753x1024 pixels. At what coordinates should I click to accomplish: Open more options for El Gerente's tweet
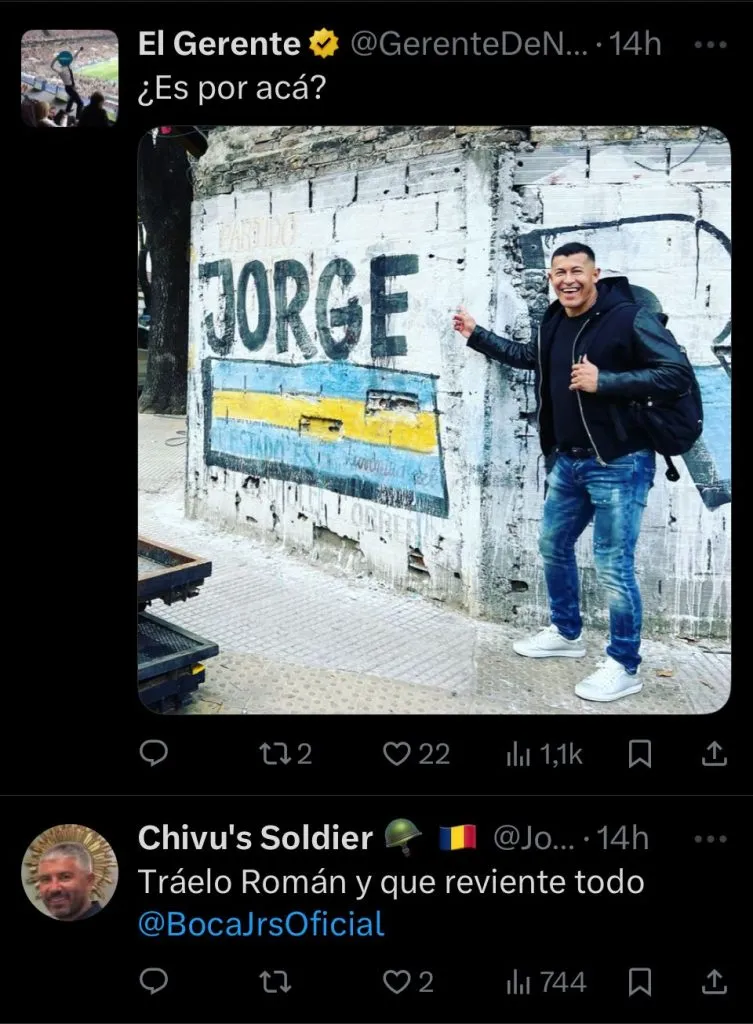[x=710, y=45]
